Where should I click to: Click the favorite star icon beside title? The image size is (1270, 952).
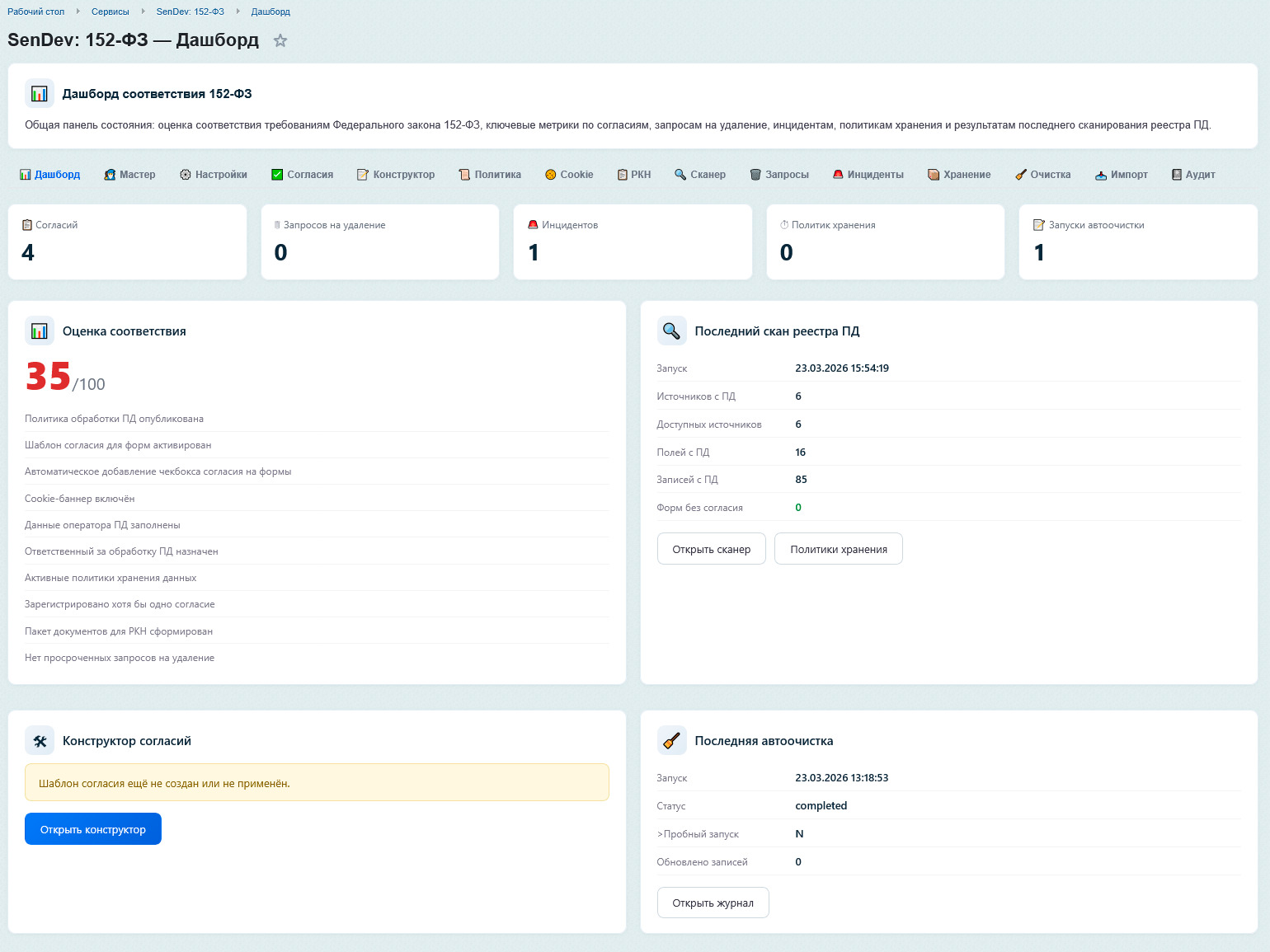(280, 40)
